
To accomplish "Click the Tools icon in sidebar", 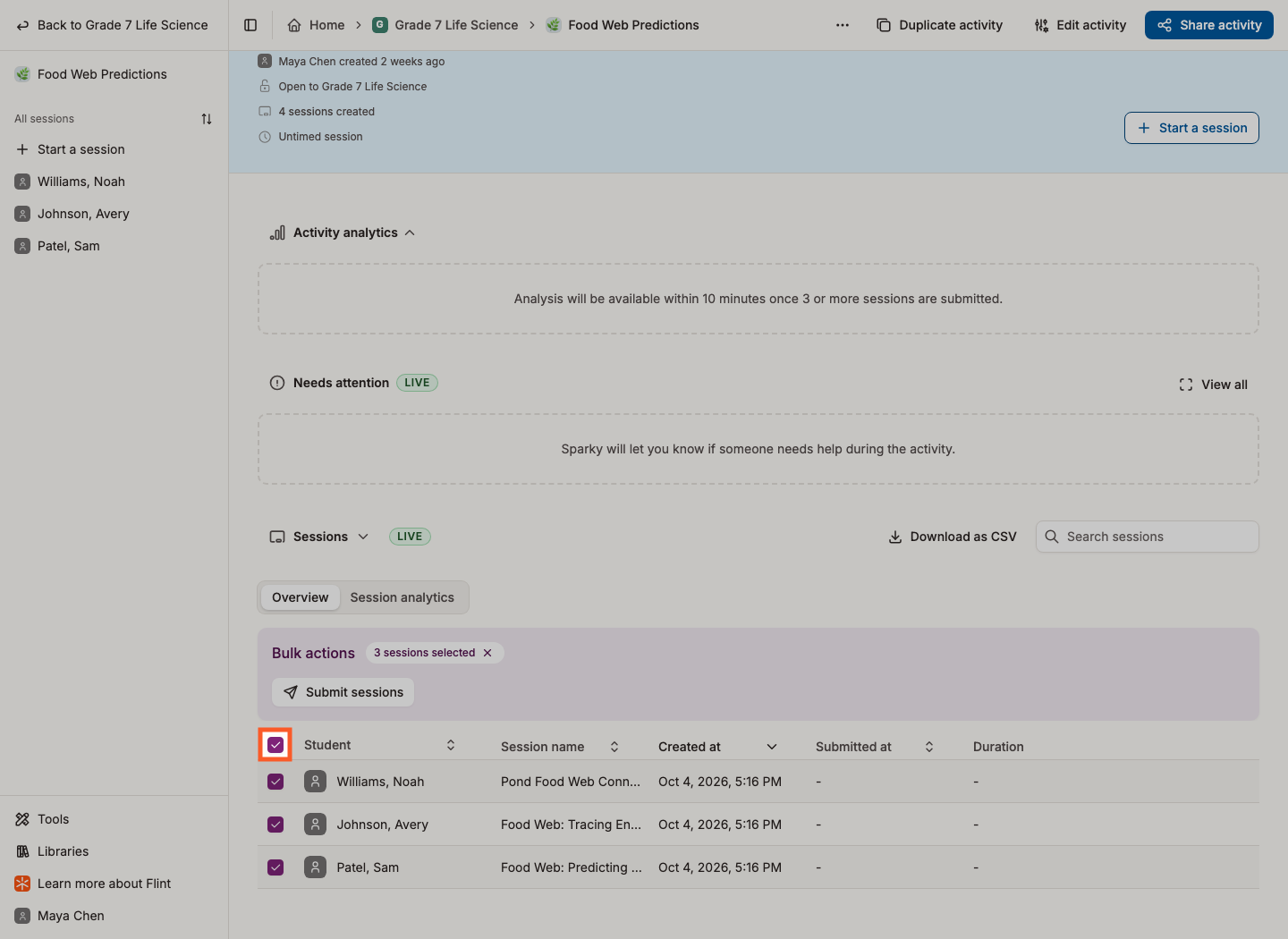I will pos(22,819).
